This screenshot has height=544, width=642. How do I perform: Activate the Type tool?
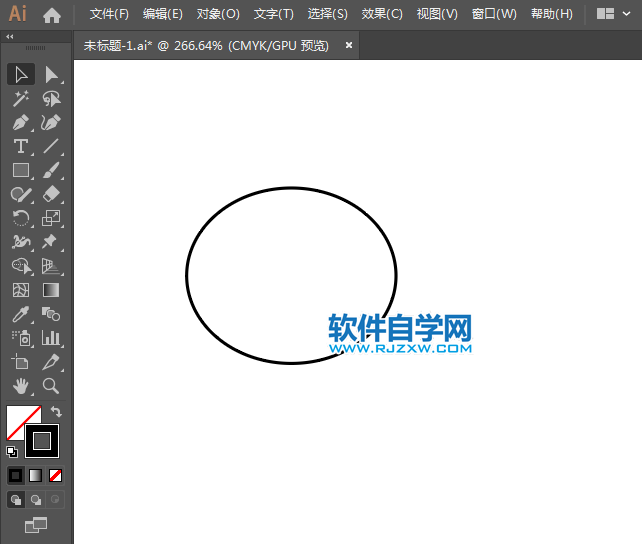20,147
